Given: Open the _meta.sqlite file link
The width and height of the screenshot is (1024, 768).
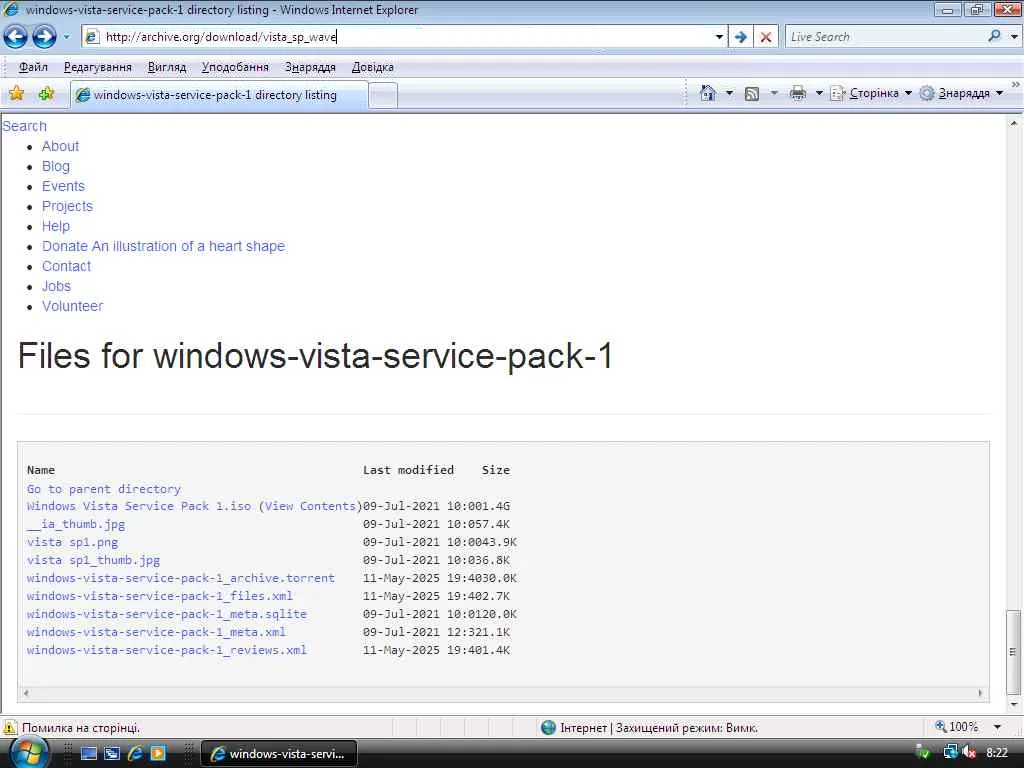Looking at the screenshot, I should (167, 615).
